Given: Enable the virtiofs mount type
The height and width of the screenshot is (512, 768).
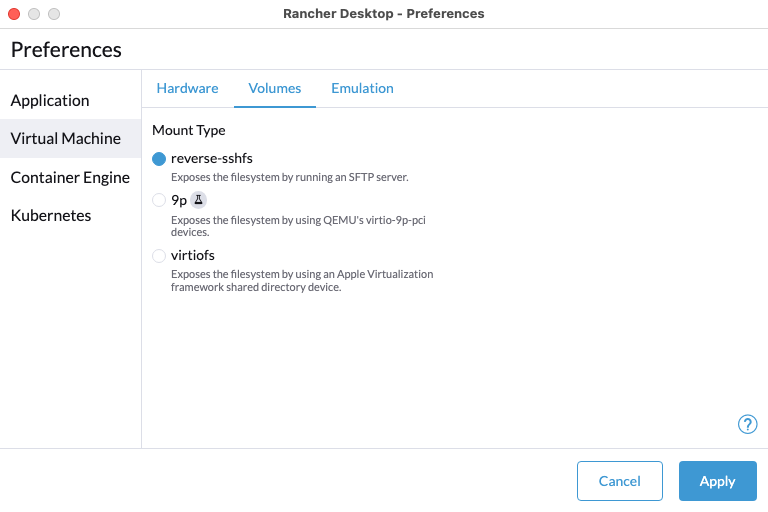Looking at the screenshot, I should pos(159,256).
